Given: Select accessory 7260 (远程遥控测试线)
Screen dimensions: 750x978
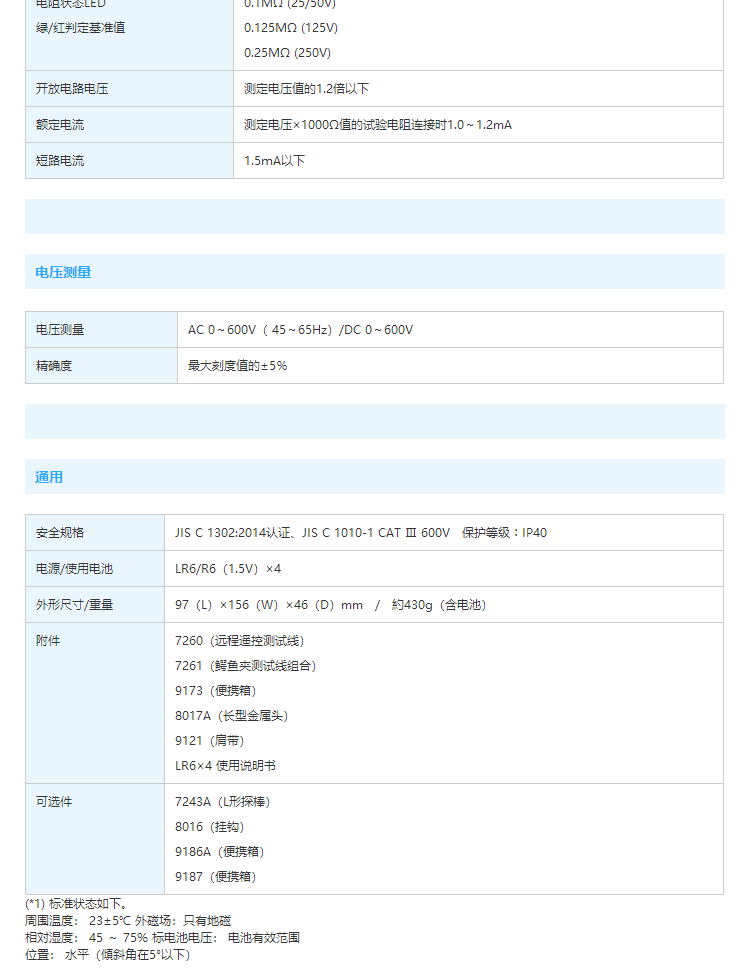Looking at the screenshot, I should tap(240, 641).
